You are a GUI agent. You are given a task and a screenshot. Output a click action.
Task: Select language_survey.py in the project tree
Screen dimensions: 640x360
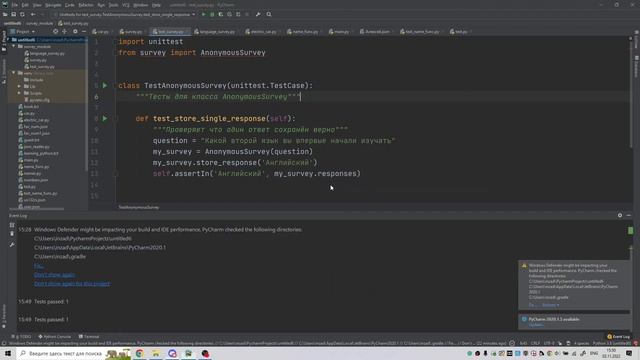(x=44, y=53)
